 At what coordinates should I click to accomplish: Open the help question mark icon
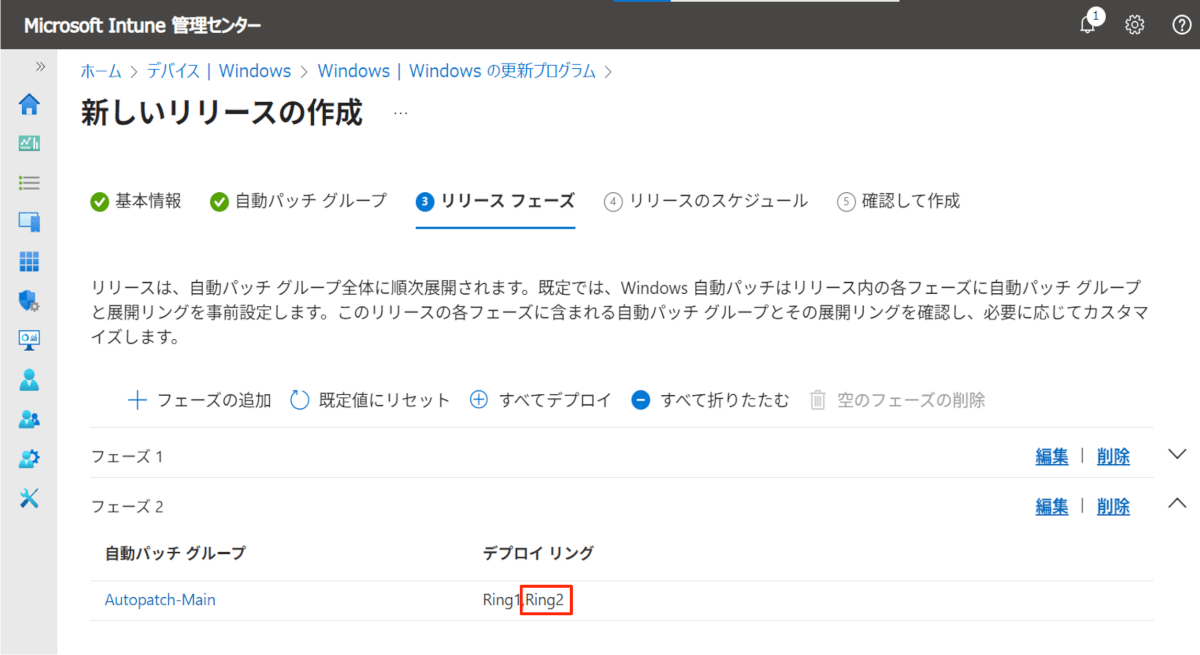point(1181,25)
